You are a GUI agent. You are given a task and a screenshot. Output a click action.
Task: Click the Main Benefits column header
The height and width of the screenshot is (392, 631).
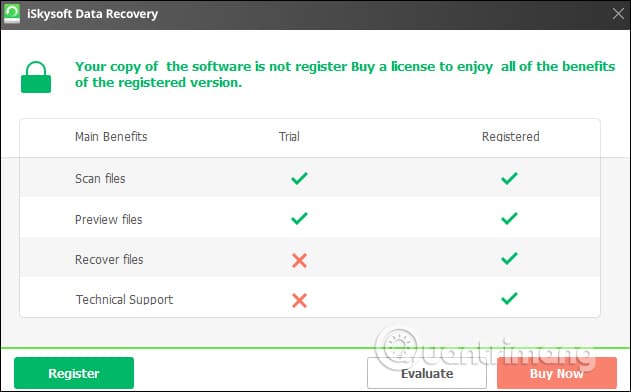(111, 136)
